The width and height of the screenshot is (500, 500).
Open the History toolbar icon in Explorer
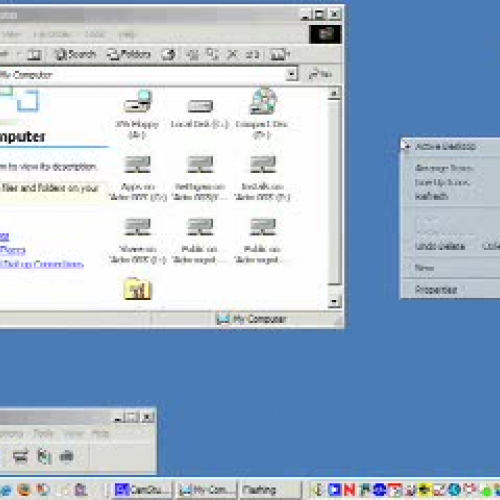coord(169,54)
